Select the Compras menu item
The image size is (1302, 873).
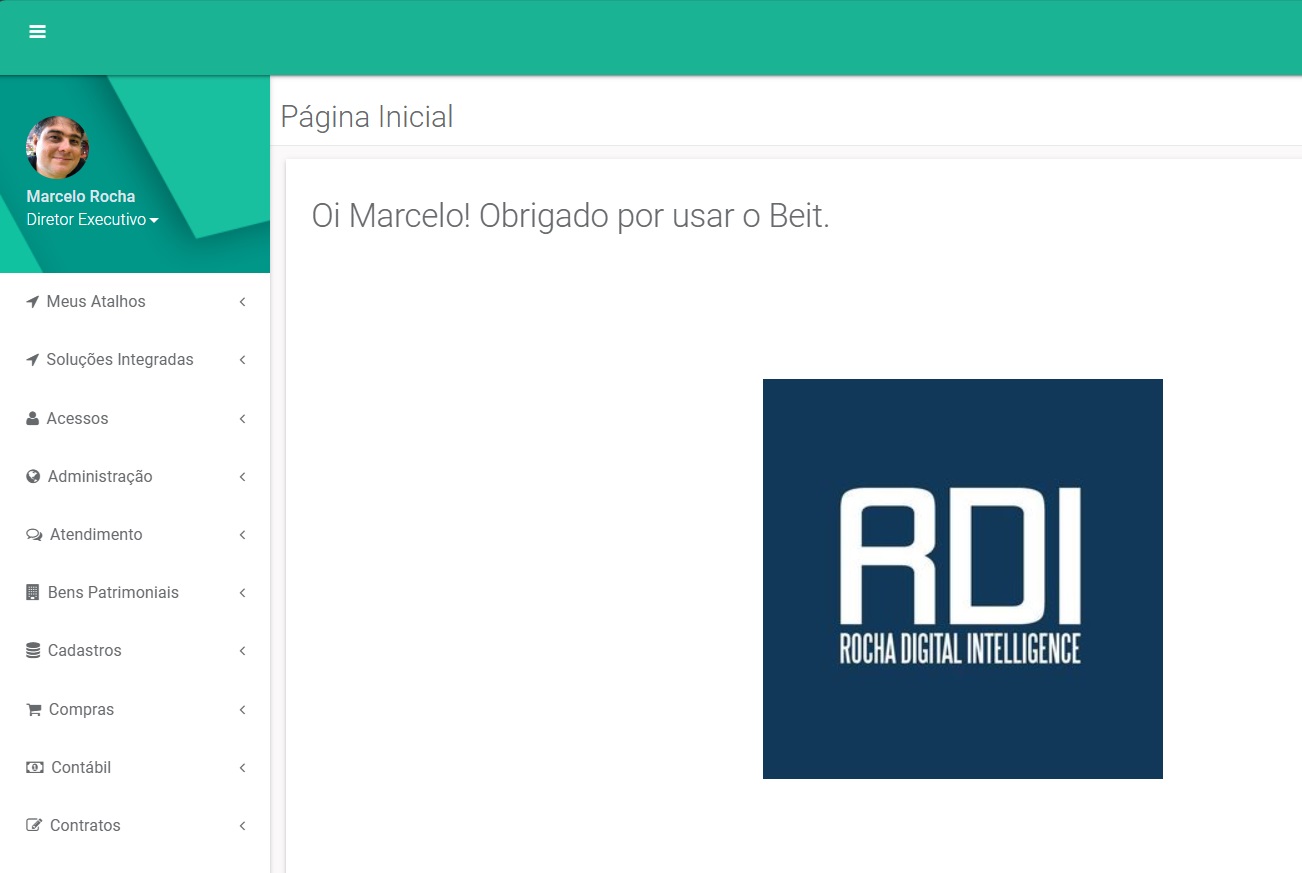pyautogui.click(x=135, y=709)
